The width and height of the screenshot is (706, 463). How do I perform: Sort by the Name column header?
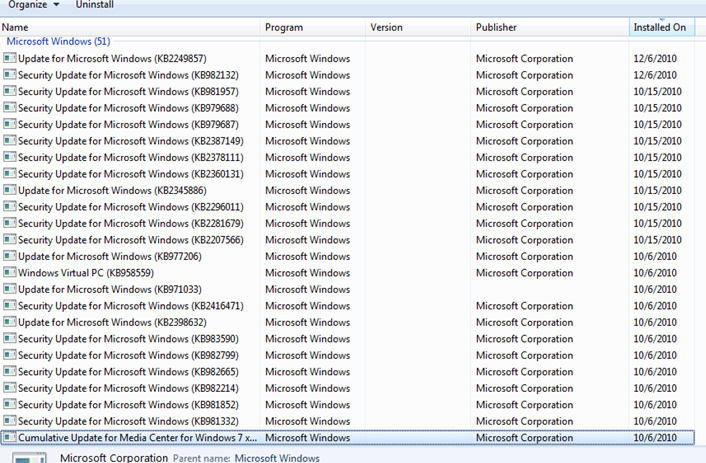click(130, 27)
